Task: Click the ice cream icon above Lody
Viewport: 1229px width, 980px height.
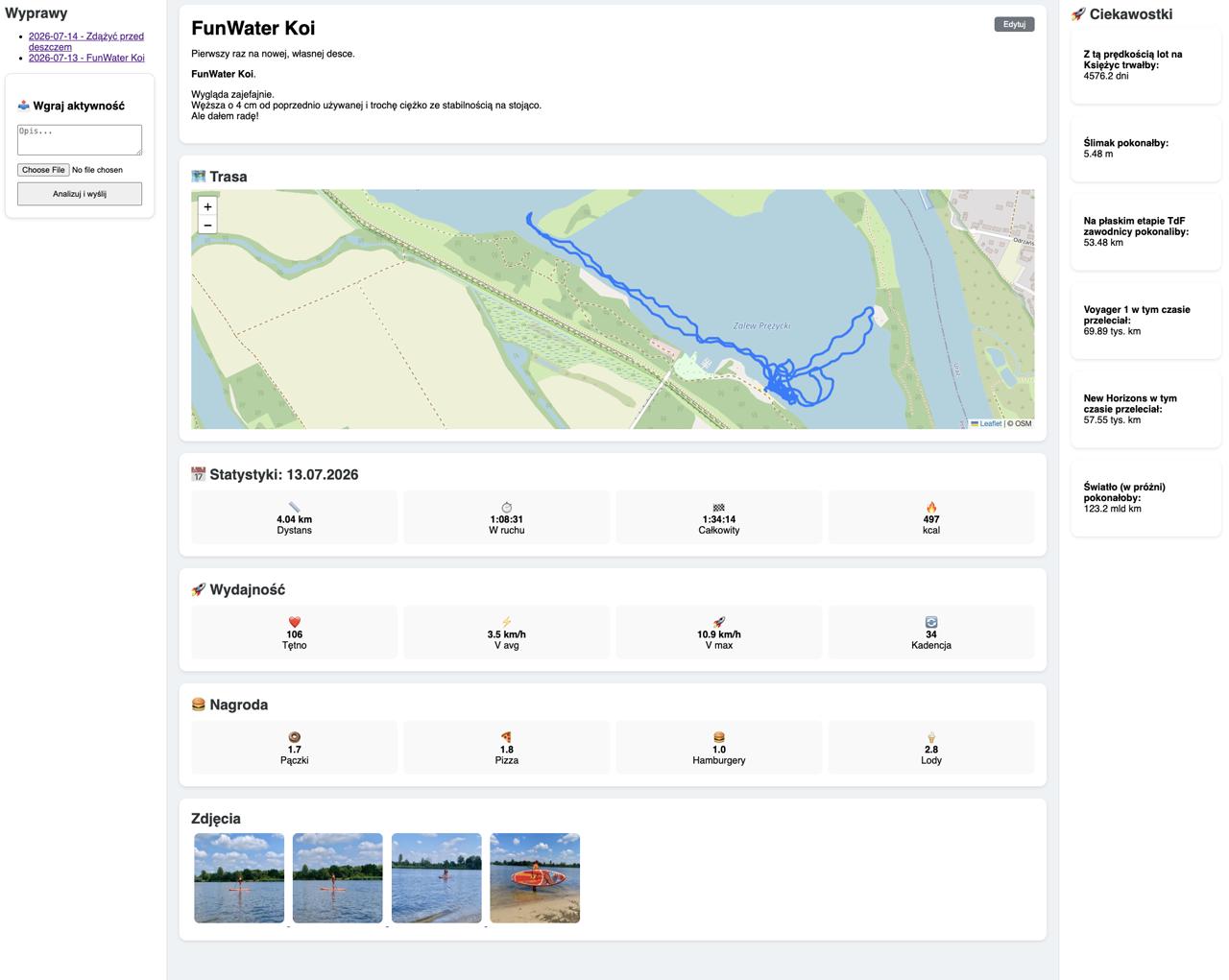Action: 931,737
